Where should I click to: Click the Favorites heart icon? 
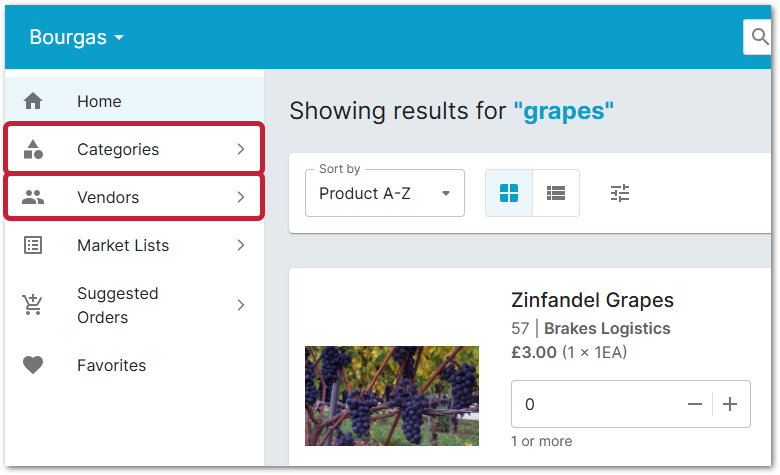coord(33,365)
